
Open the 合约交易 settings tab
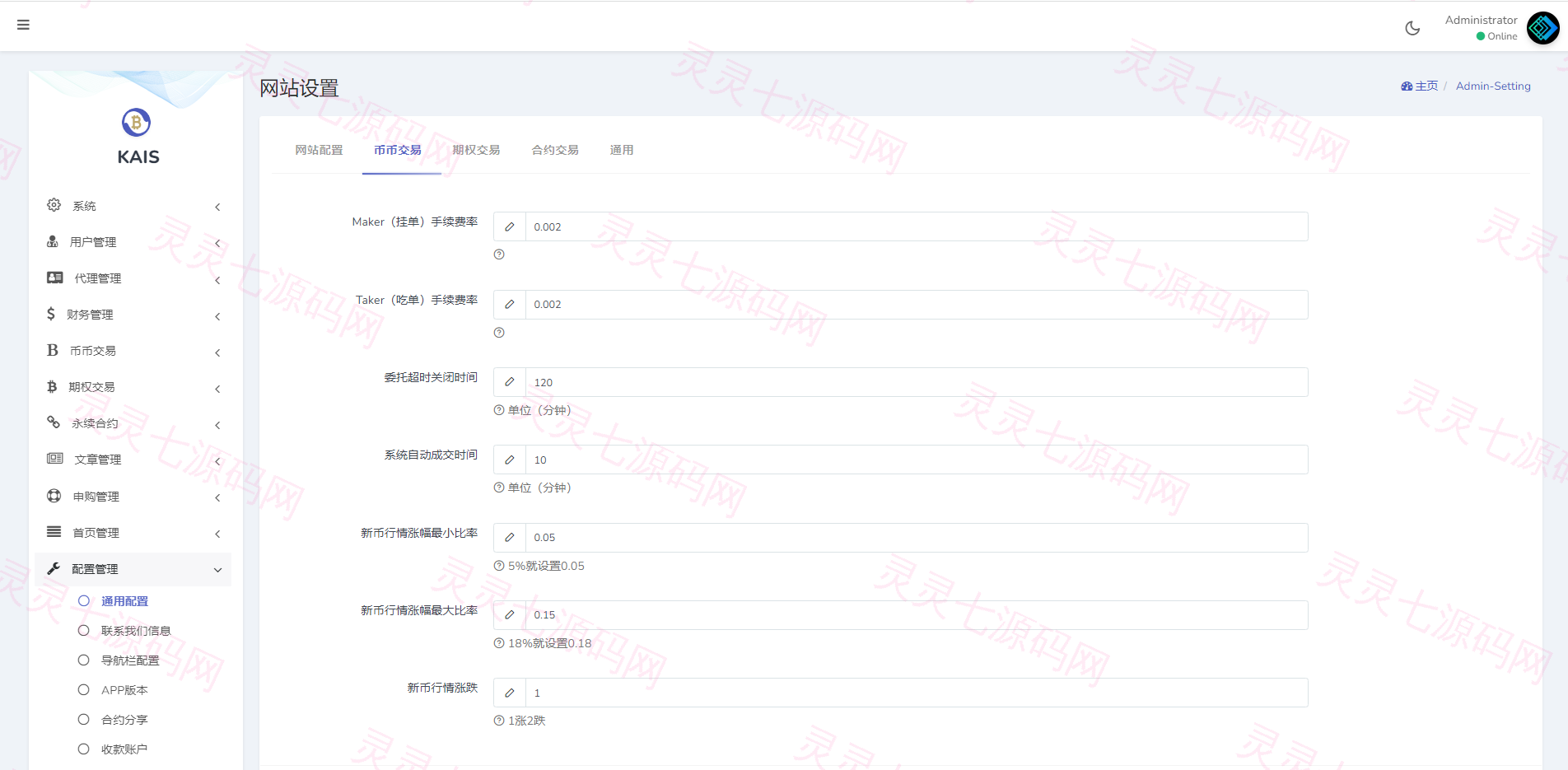pyautogui.click(x=555, y=150)
